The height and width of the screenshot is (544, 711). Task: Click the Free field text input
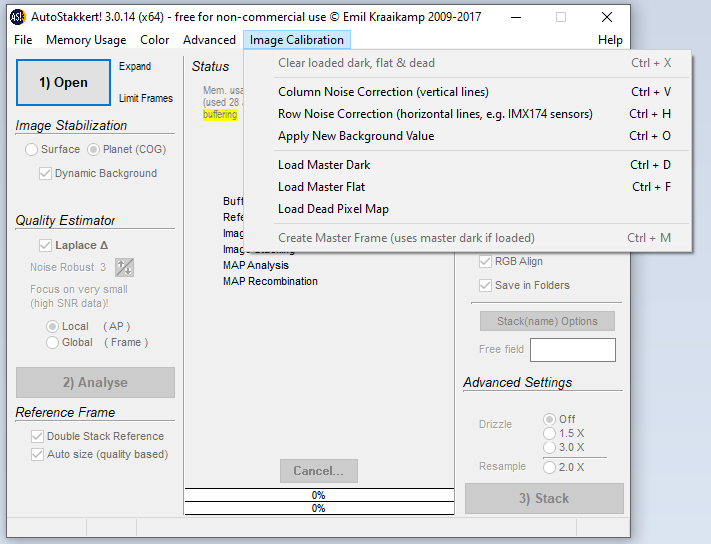click(x=573, y=350)
